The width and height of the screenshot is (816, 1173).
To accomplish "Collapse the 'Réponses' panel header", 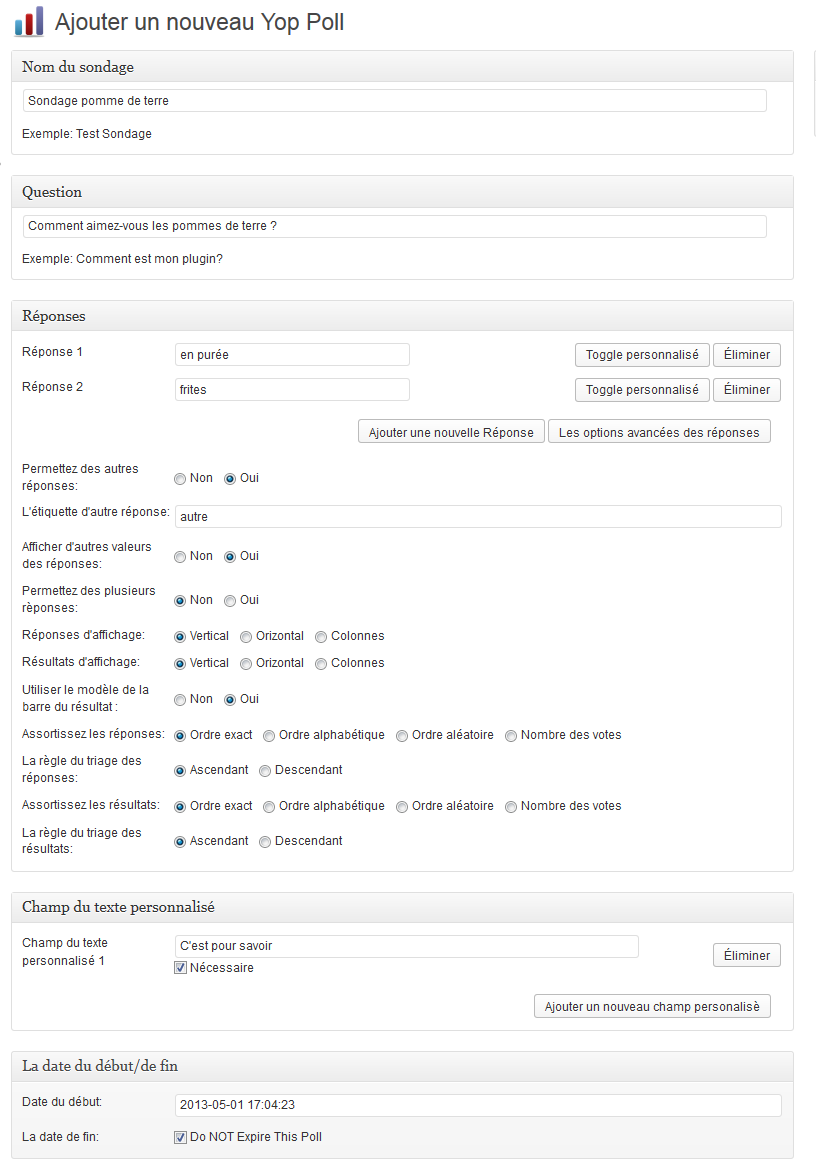I will (x=402, y=316).
